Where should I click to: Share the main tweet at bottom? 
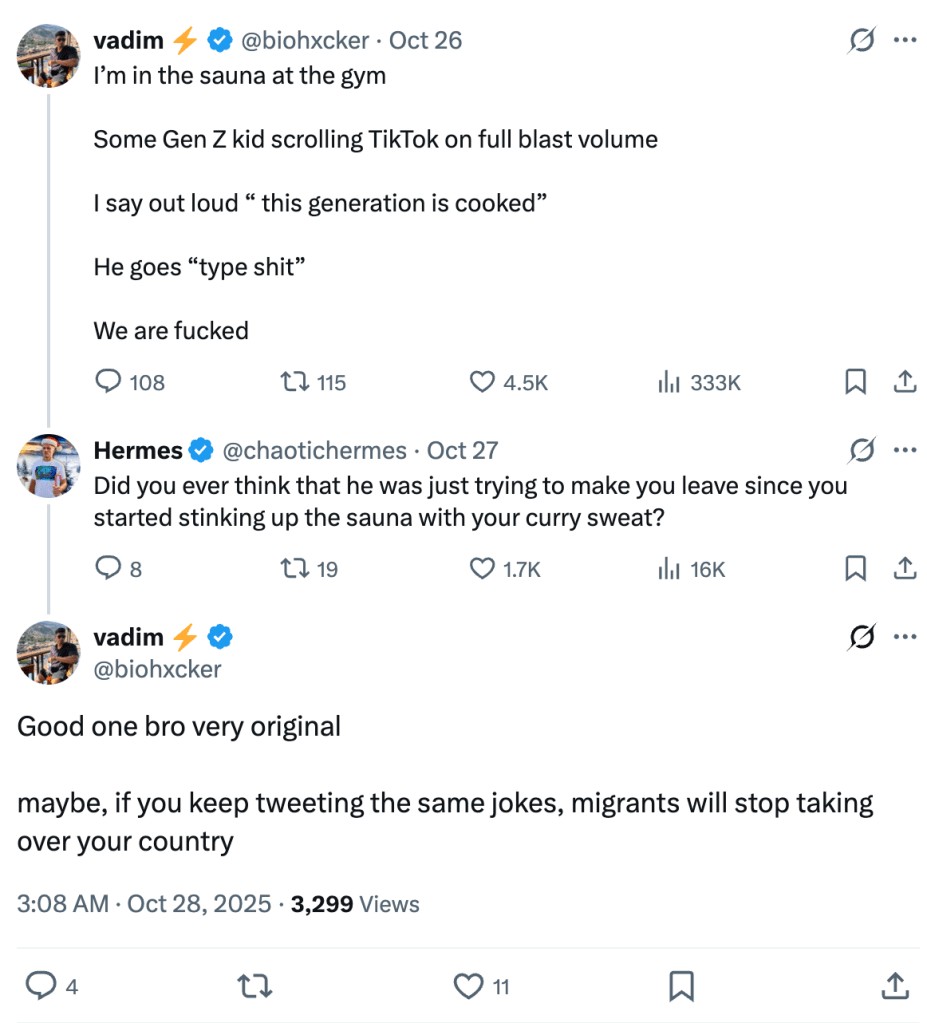(x=895, y=987)
